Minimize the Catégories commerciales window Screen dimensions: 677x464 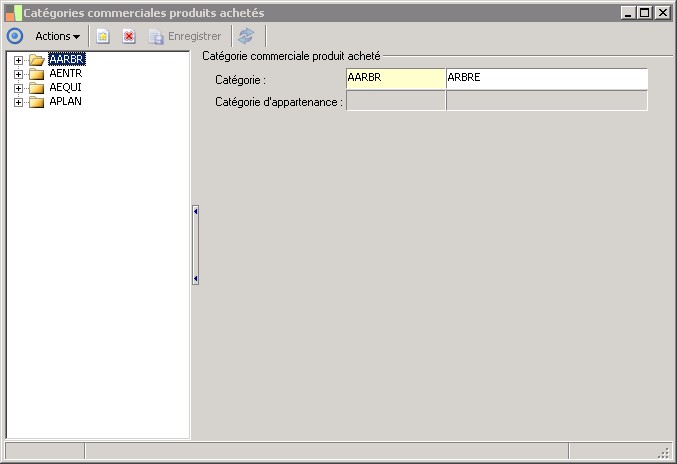(628, 13)
